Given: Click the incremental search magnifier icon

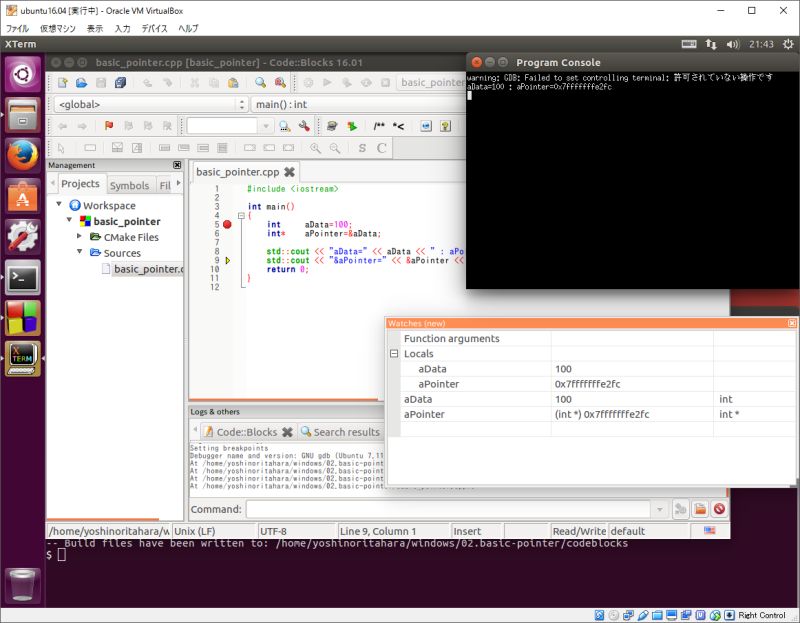Looking at the screenshot, I should [285, 126].
